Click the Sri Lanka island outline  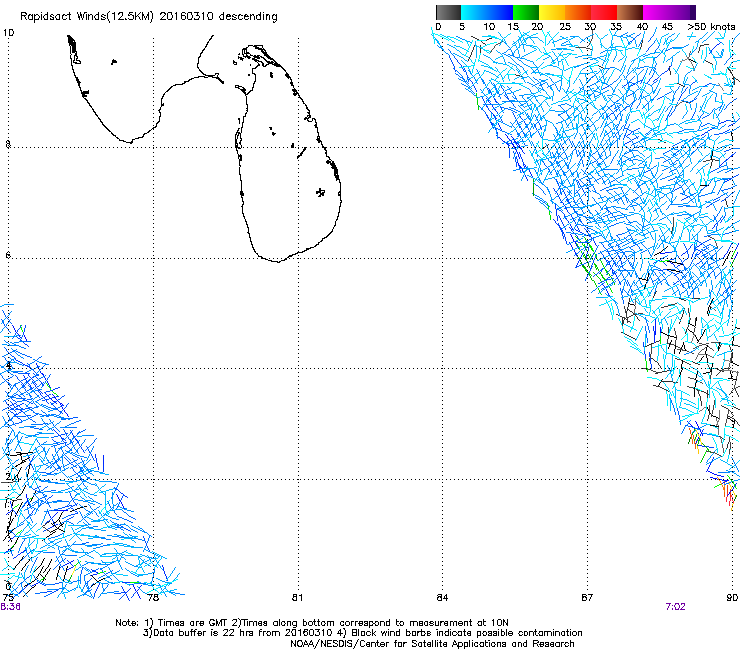click(x=288, y=153)
